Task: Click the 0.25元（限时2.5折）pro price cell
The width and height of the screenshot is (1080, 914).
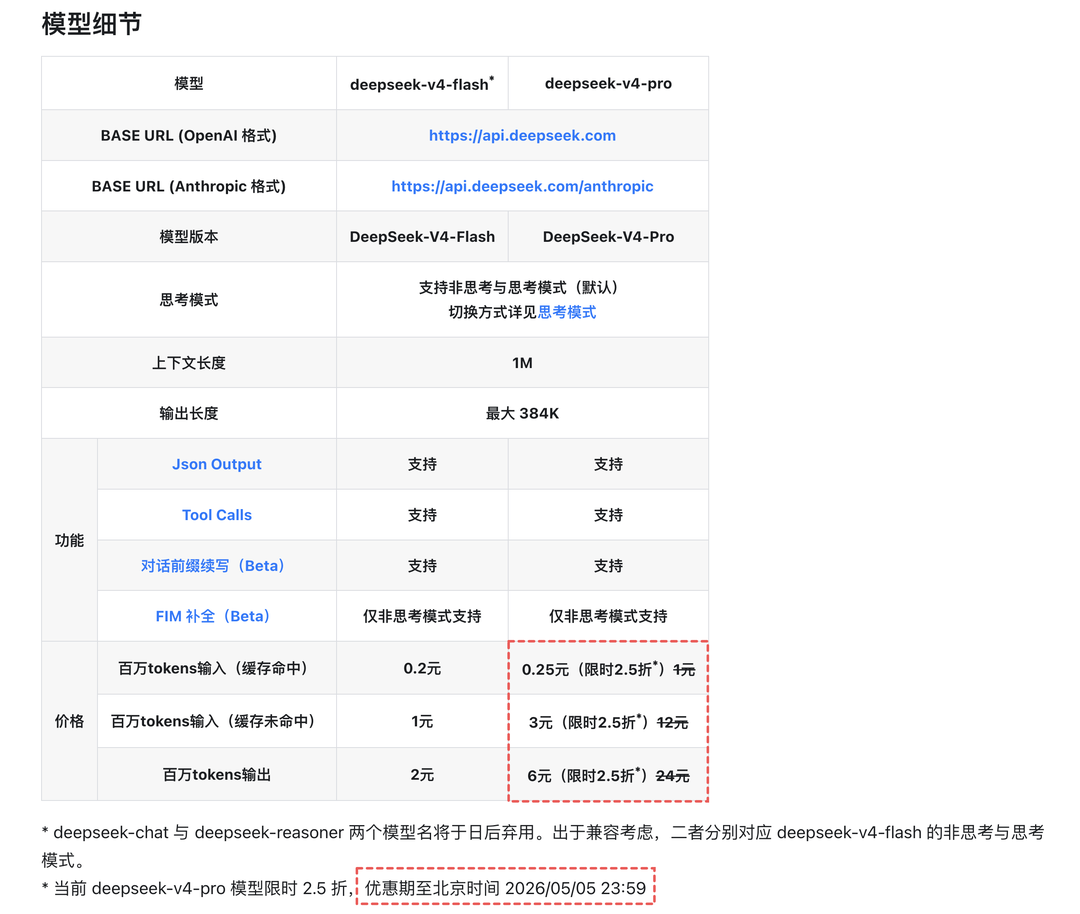Action: [608, 669]
